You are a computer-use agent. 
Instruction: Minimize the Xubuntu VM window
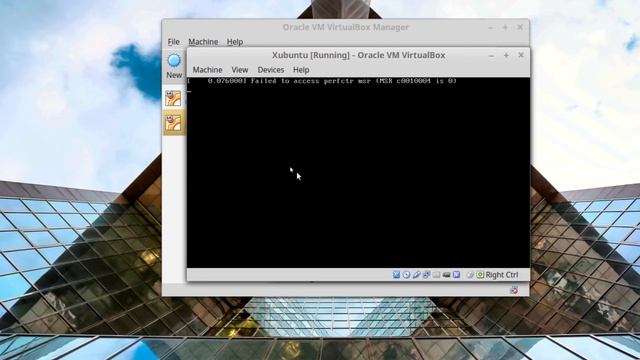491,55
